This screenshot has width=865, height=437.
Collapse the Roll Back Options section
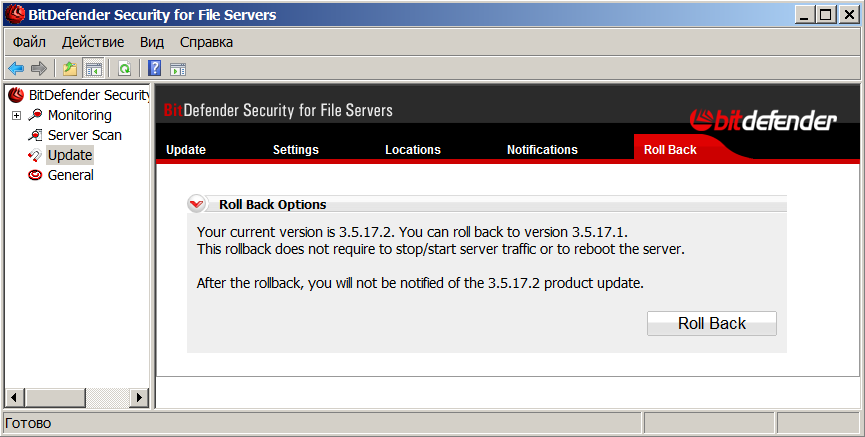click(x=197, y=204)
